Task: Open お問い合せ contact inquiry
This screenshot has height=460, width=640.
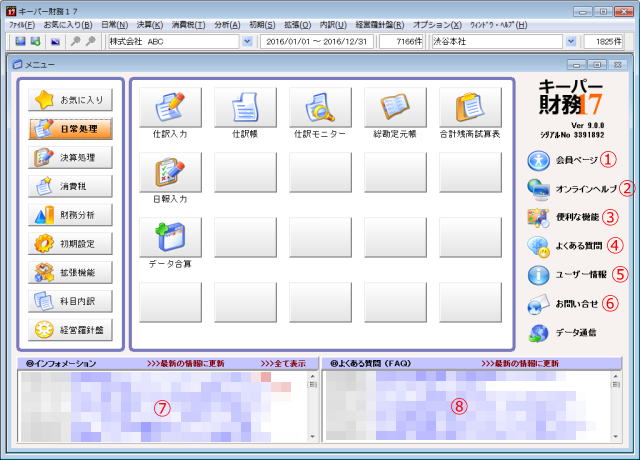Action: [x=563, y=304]
